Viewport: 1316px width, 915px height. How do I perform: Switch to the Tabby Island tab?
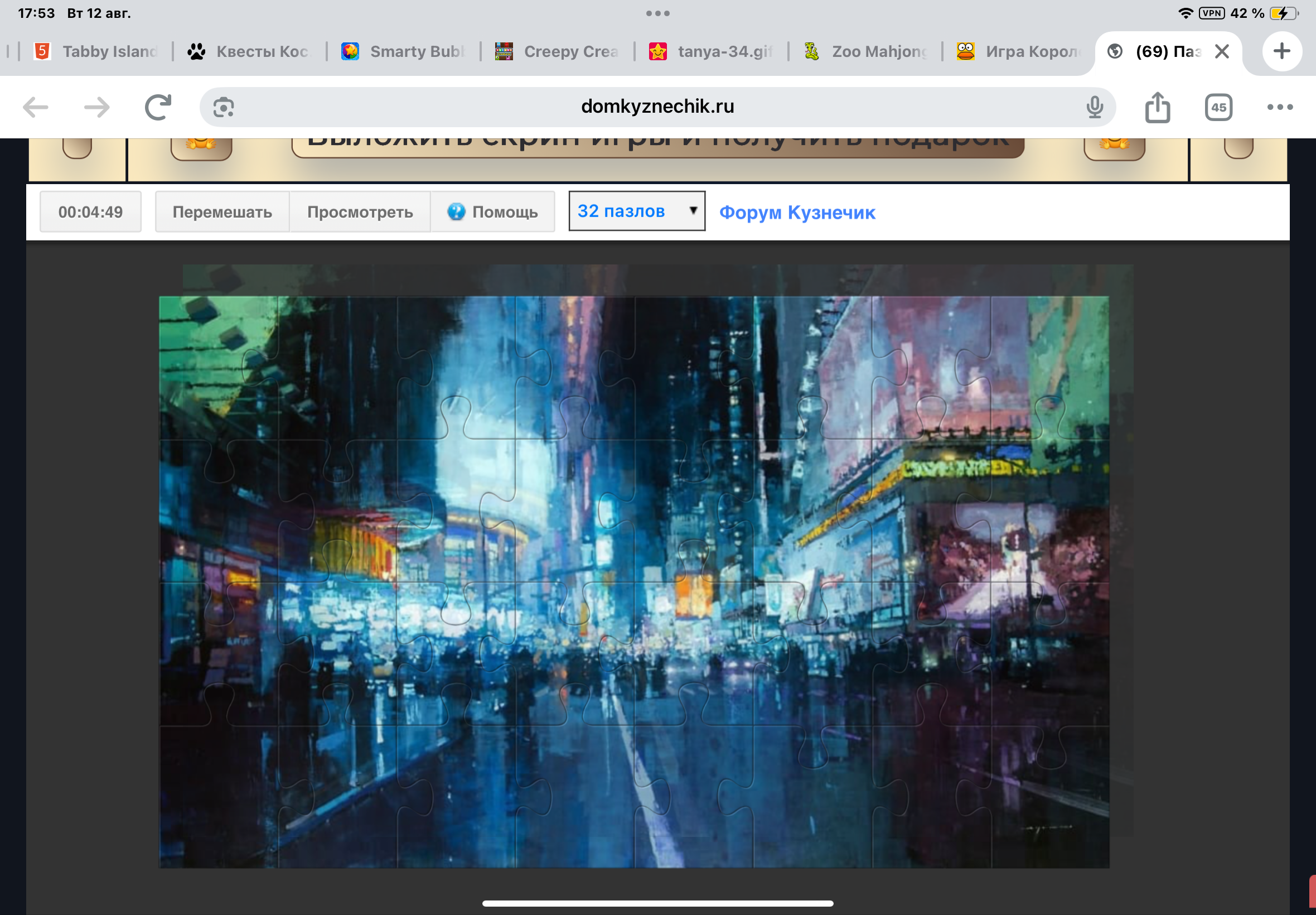pyautogui.click(x=96, y=51)
